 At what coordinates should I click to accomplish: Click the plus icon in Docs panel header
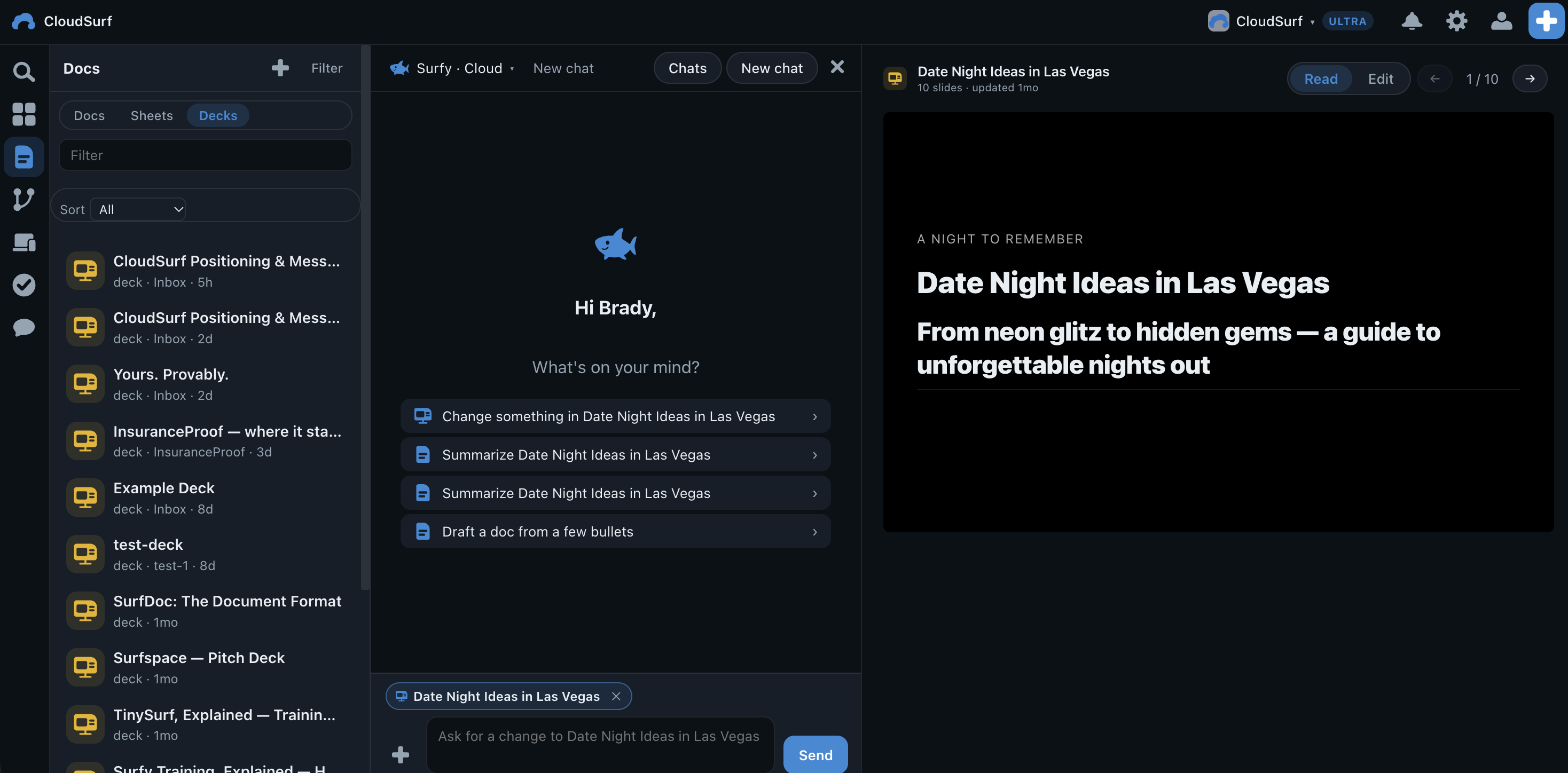tap(280, 68)
